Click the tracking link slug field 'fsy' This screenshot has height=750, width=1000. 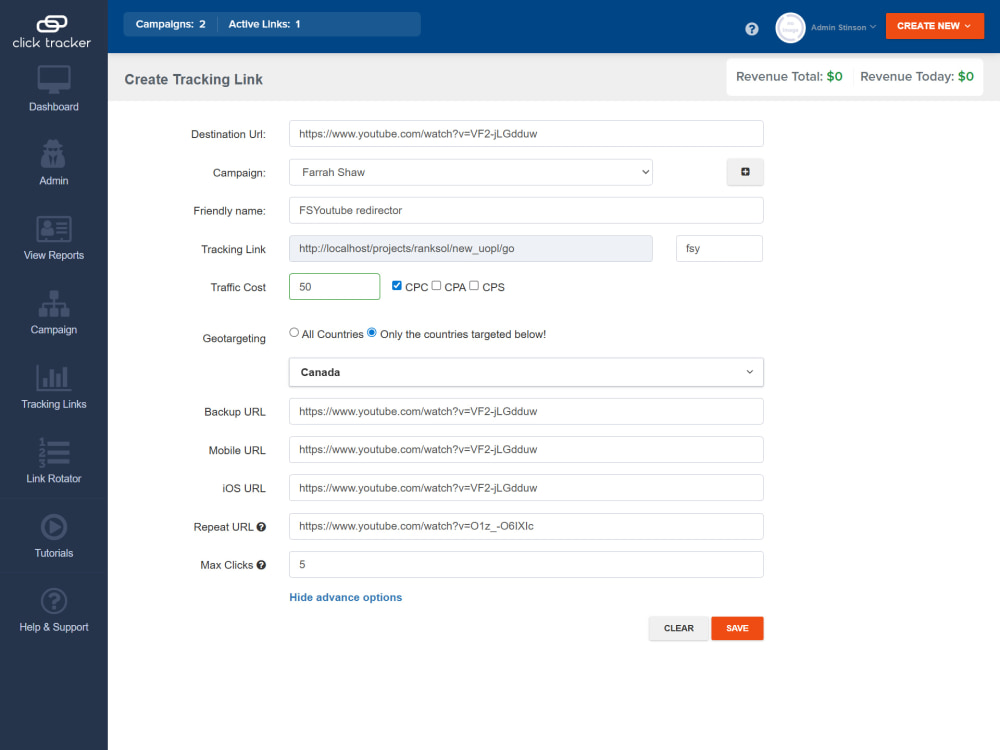719,249
